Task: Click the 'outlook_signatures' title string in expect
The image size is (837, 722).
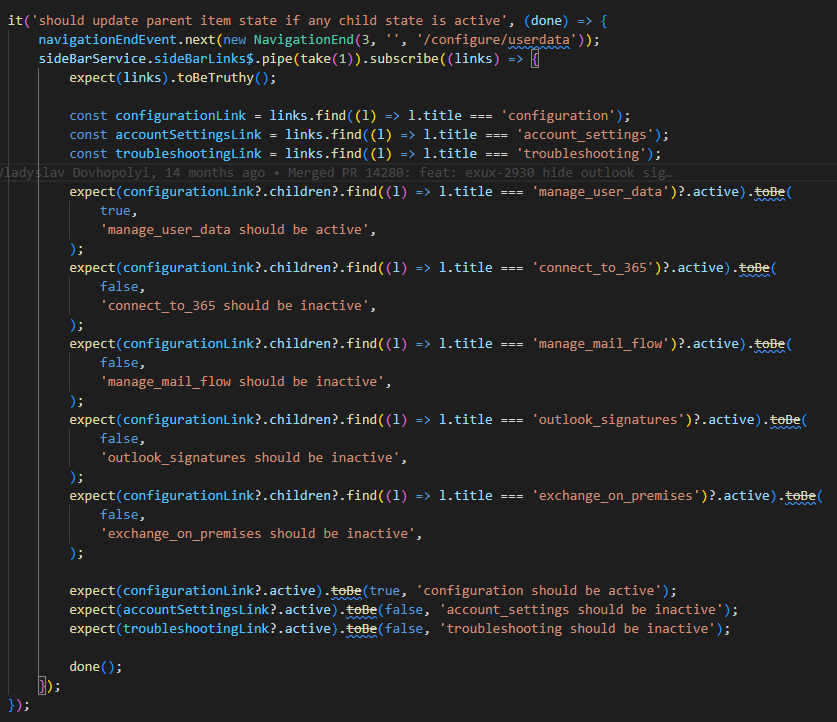Action: coord(609,420)
